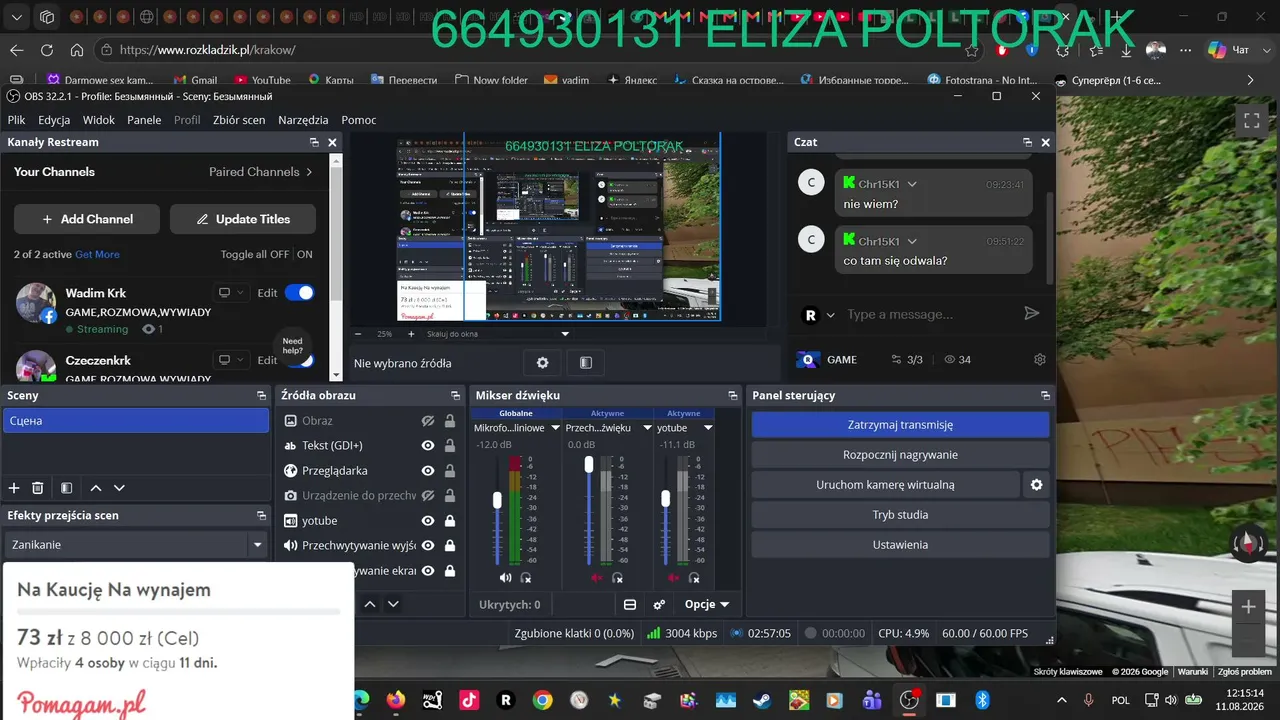Click Uruchom kamerę wirtualną button
The height and width of the screenshot is (720, 1280).
[x=885, y=485]
